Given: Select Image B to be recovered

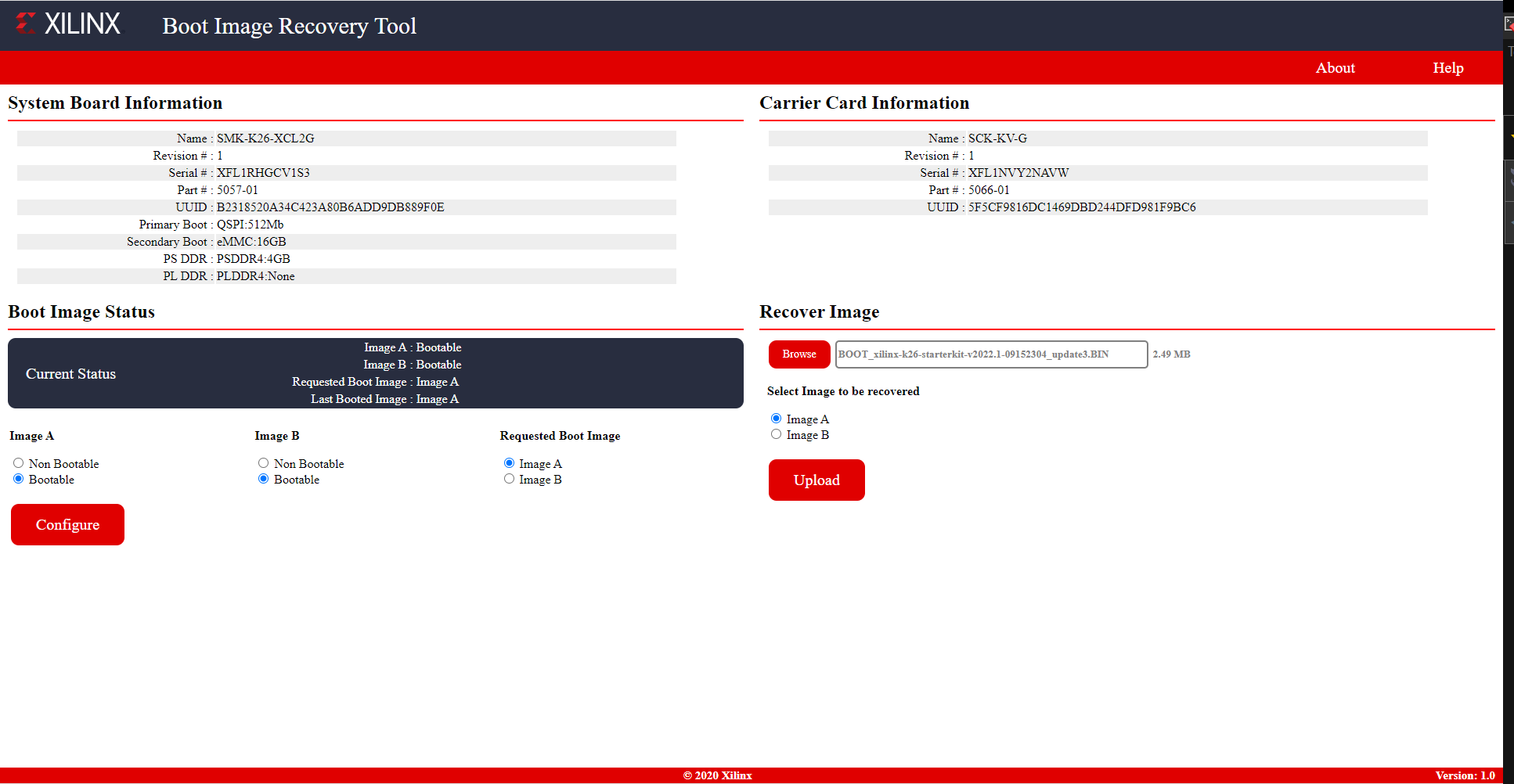Looking at the screenshot, I should 777,434.
